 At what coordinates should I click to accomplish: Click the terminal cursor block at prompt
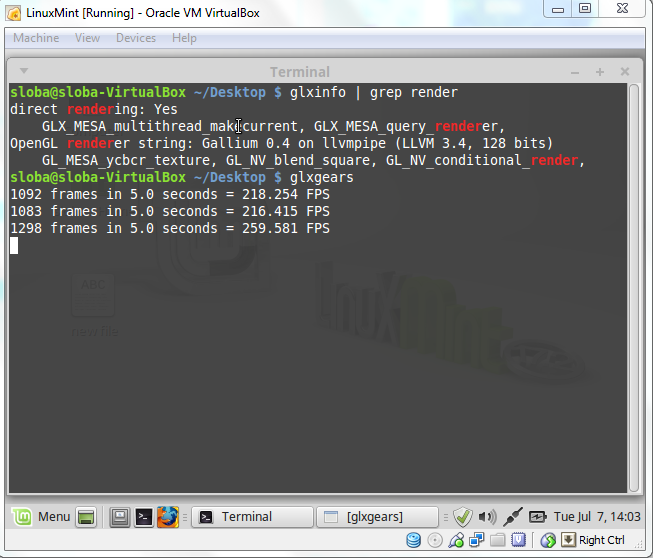pos(14,245)
